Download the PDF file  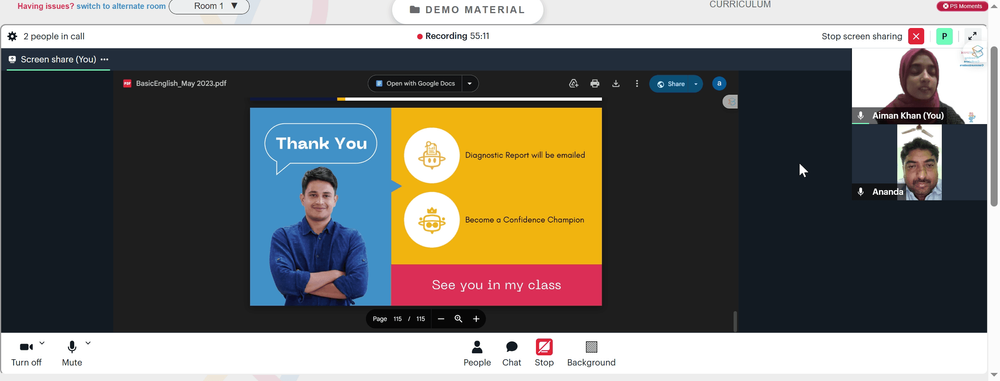[615, 84]
